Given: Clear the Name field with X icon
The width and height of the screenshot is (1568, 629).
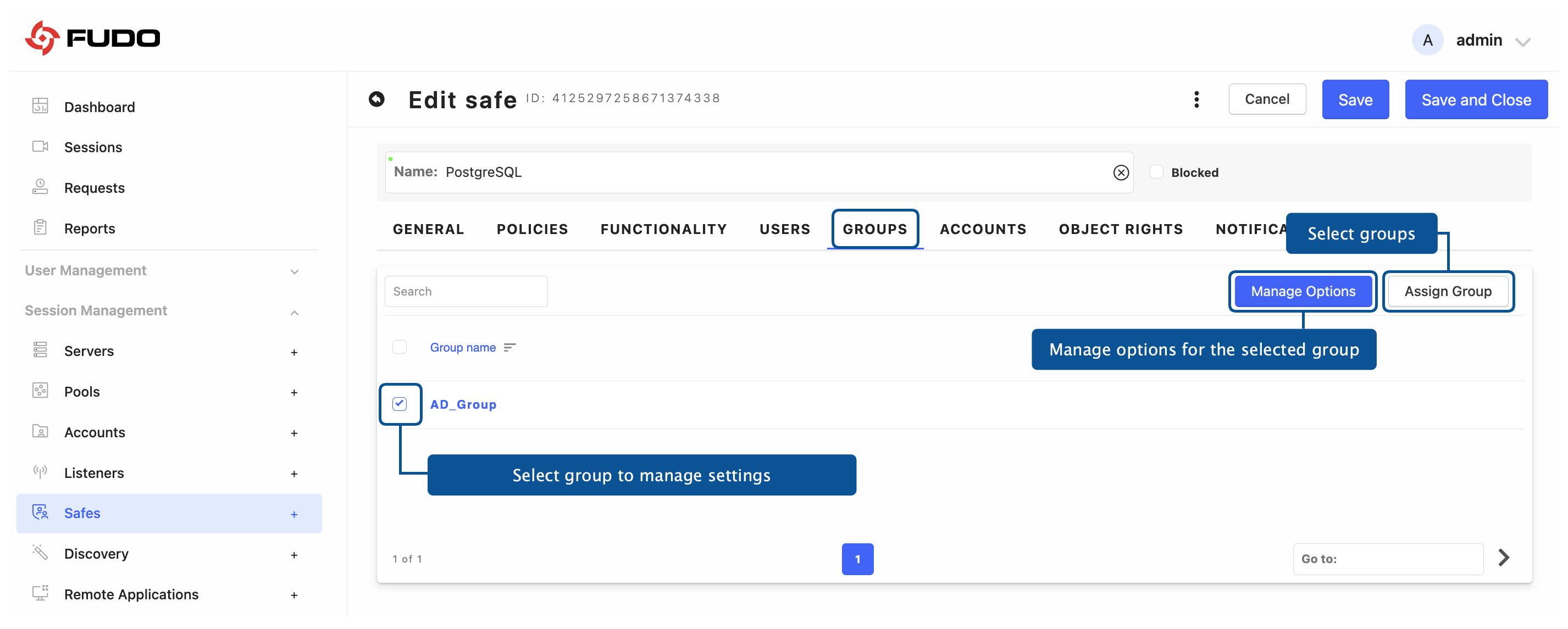Looking at the screenshot, I should (1121, 172).
